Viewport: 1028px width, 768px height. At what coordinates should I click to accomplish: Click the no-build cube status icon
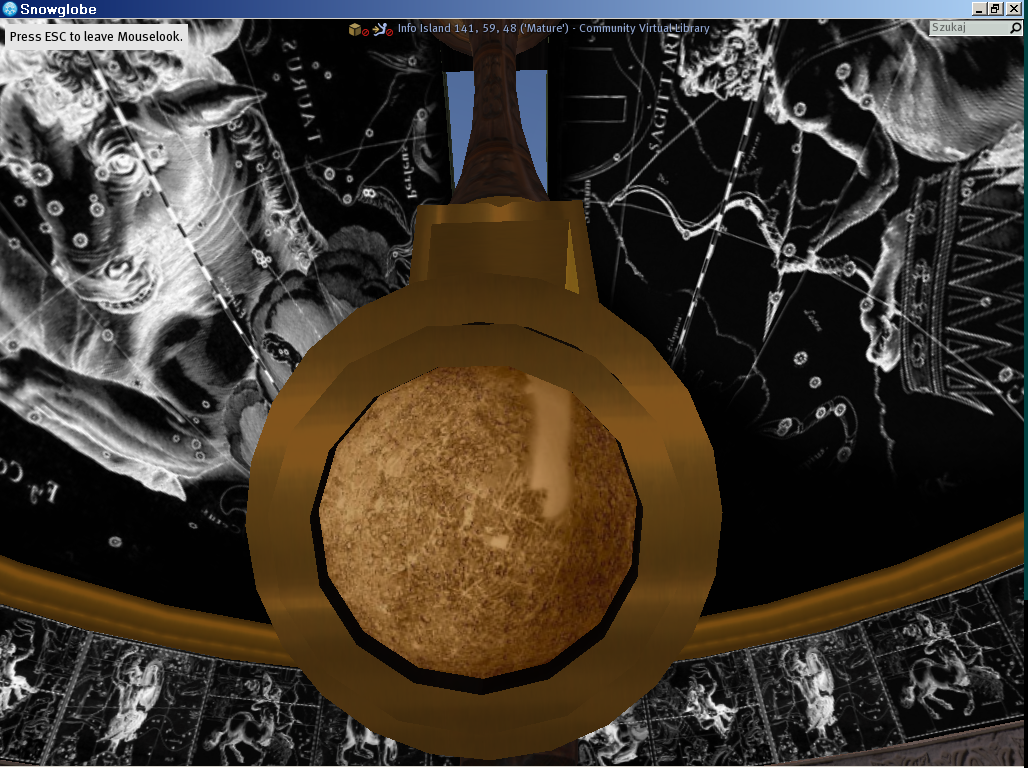pyautogui.click(x=359, y=30)
